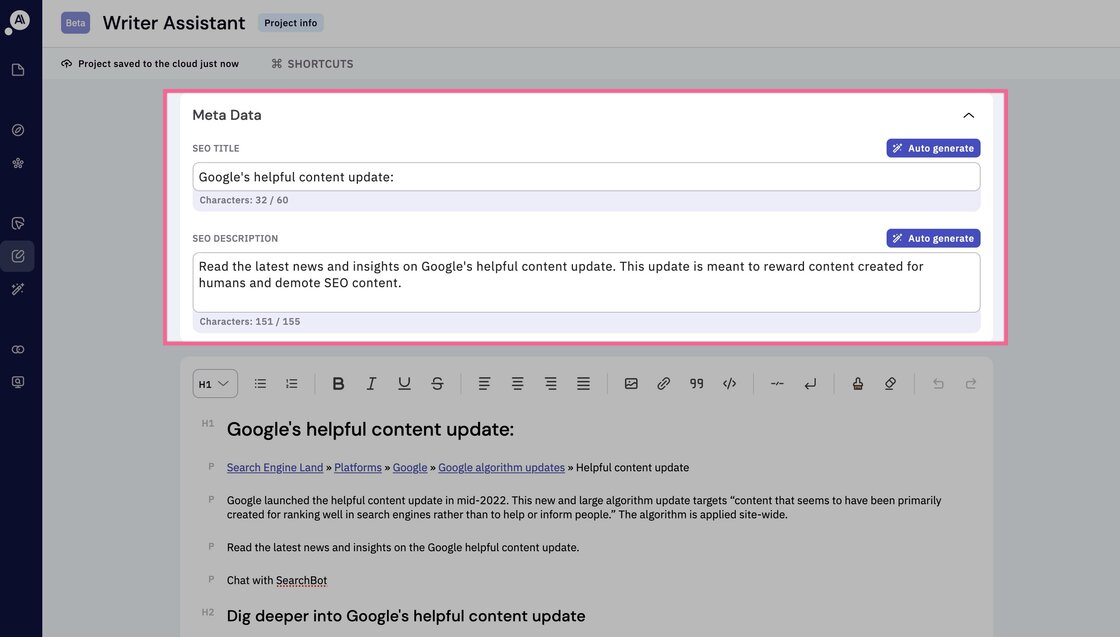Toggle underline formatting
The image size is (1120, 637).
(x=404, y=383)
